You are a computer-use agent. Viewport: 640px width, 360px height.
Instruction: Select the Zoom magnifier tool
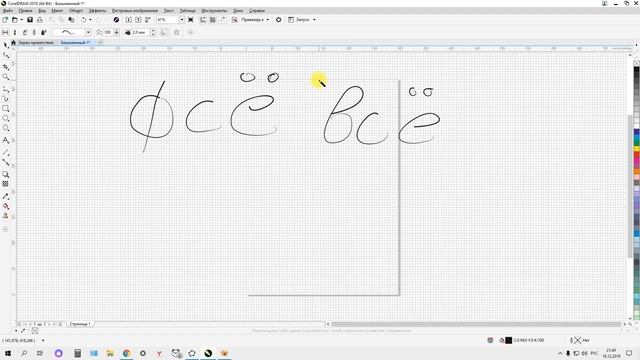6,77
